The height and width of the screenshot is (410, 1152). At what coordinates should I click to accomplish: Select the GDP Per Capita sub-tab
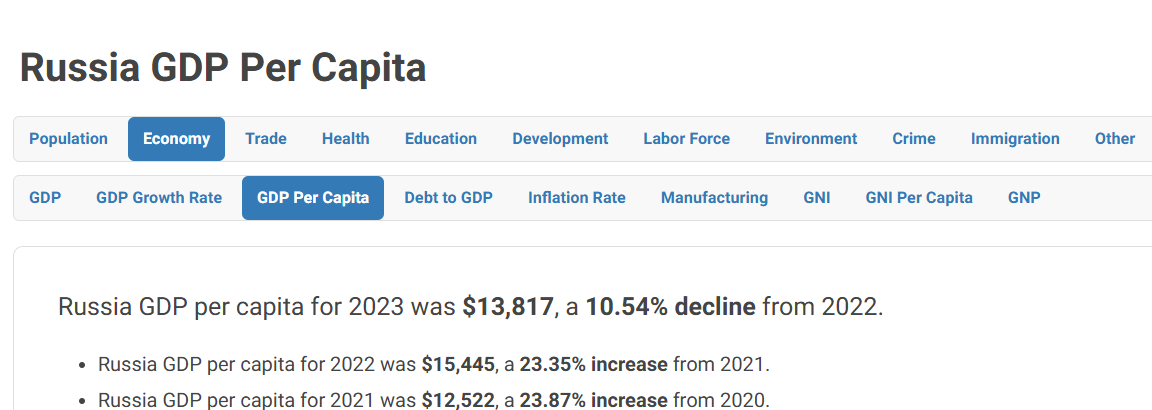[313, 198]
